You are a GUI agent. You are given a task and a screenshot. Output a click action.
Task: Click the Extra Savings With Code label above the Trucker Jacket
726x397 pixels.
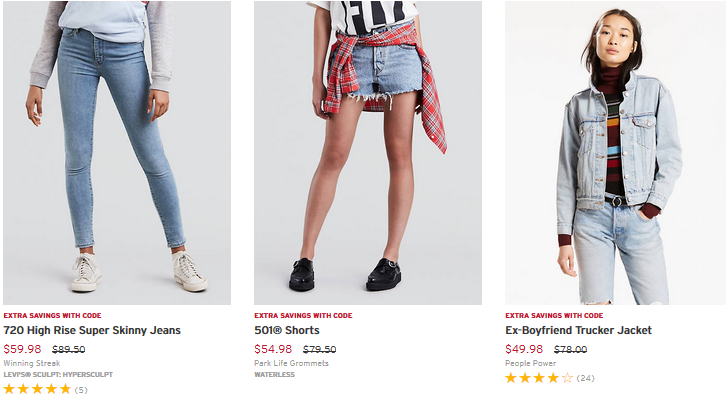[554, 315]
